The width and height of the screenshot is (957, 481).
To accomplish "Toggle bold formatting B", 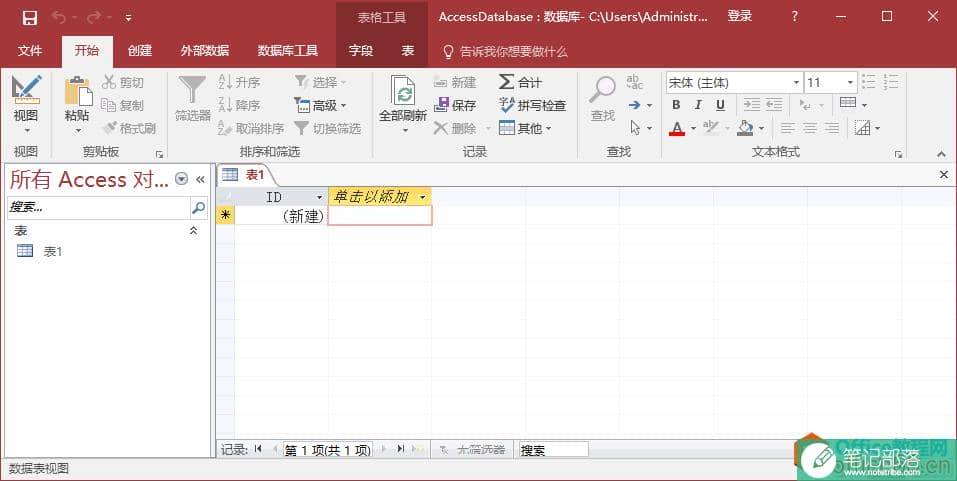I will tap(676, 105).
